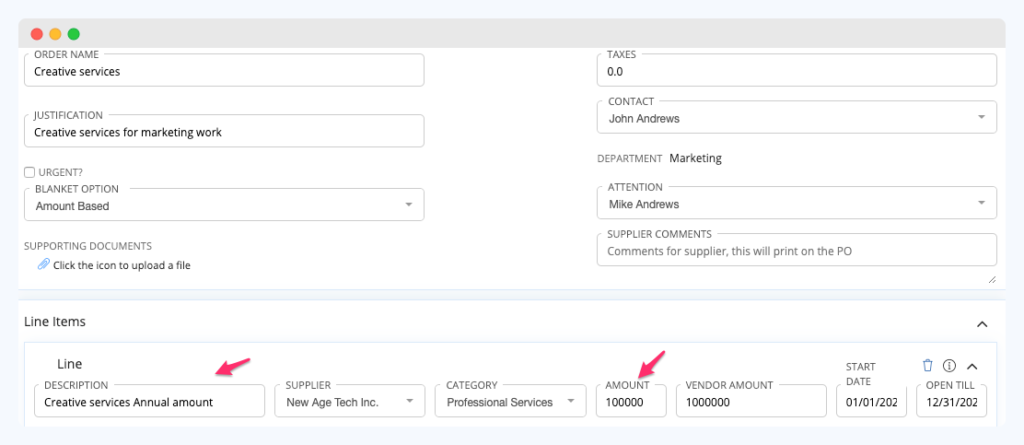Open the Blanket Option dropdown

pos(224,205)
